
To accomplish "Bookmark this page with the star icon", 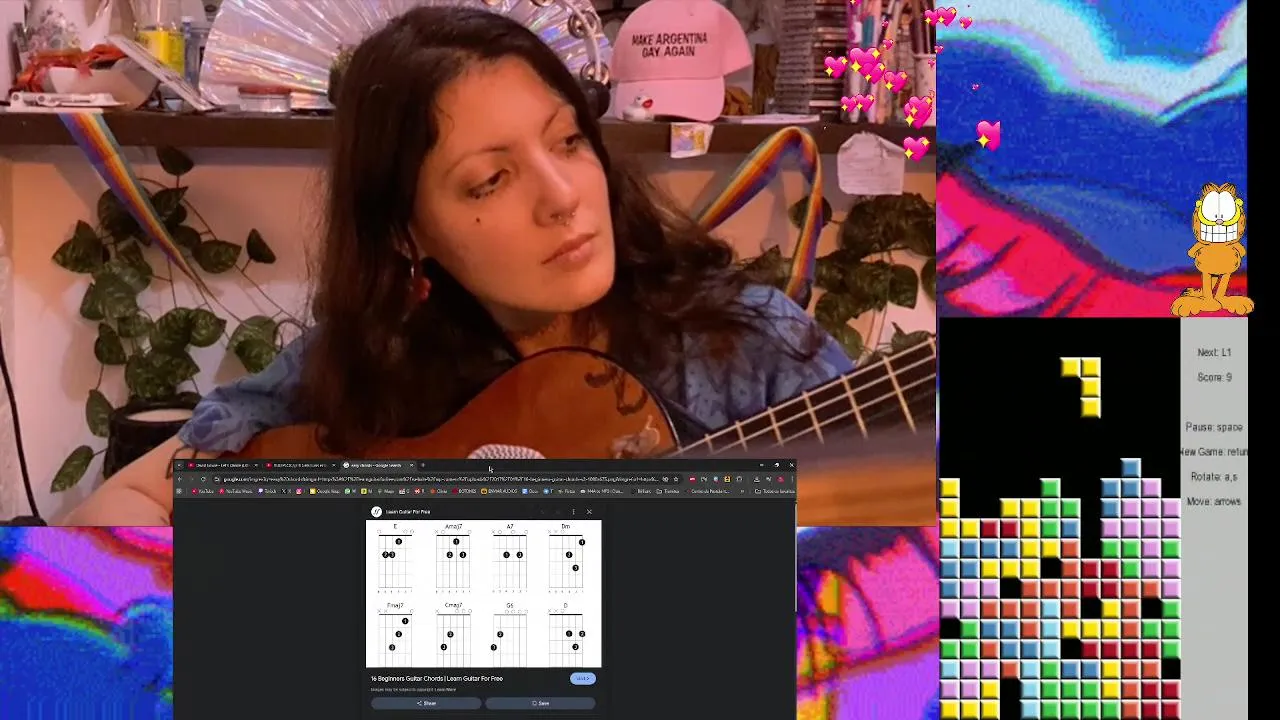I will tap(676, 479).
